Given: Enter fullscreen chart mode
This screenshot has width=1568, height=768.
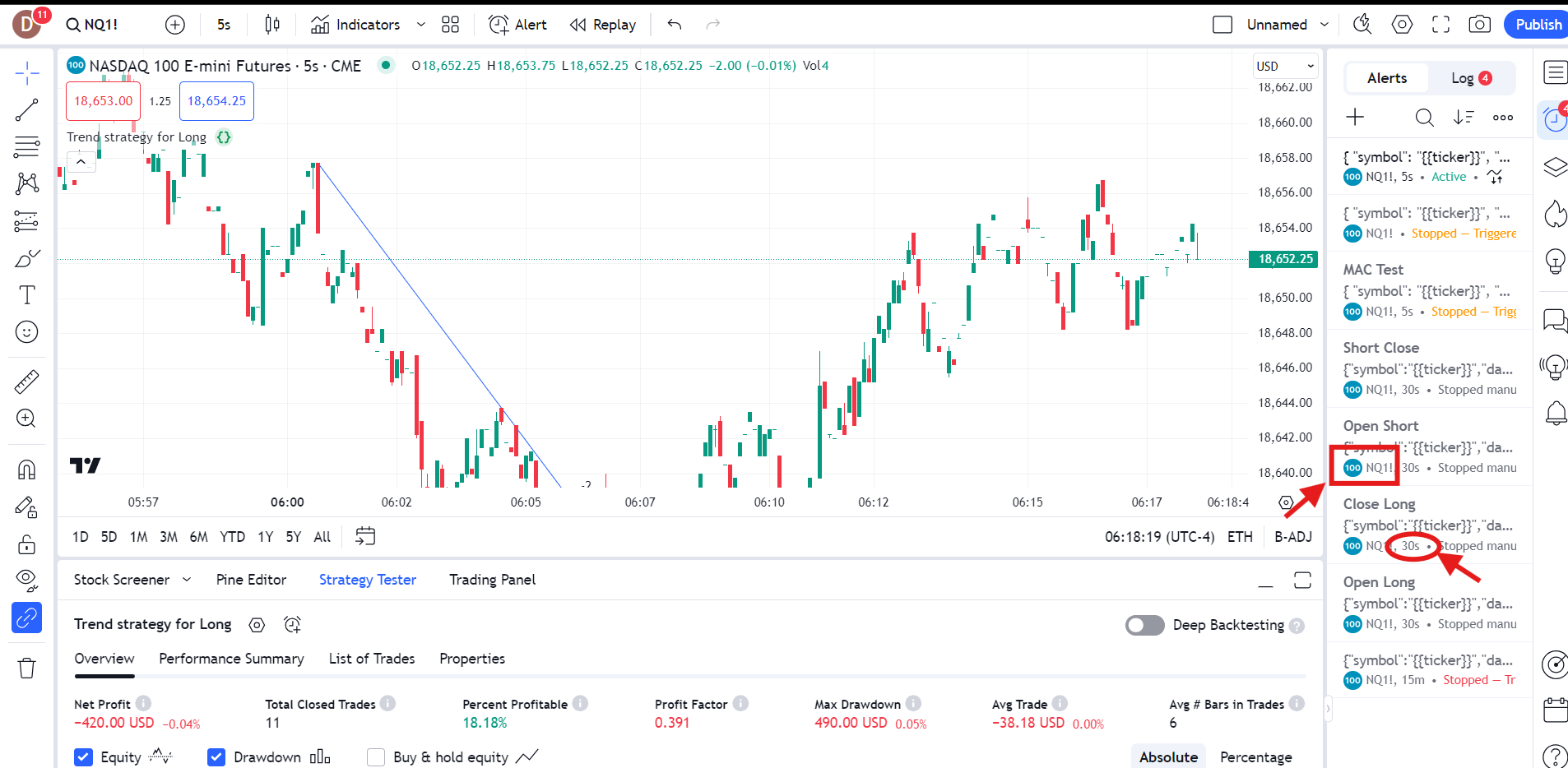Looking at the screenshot, I should [x=1440, y=25].
